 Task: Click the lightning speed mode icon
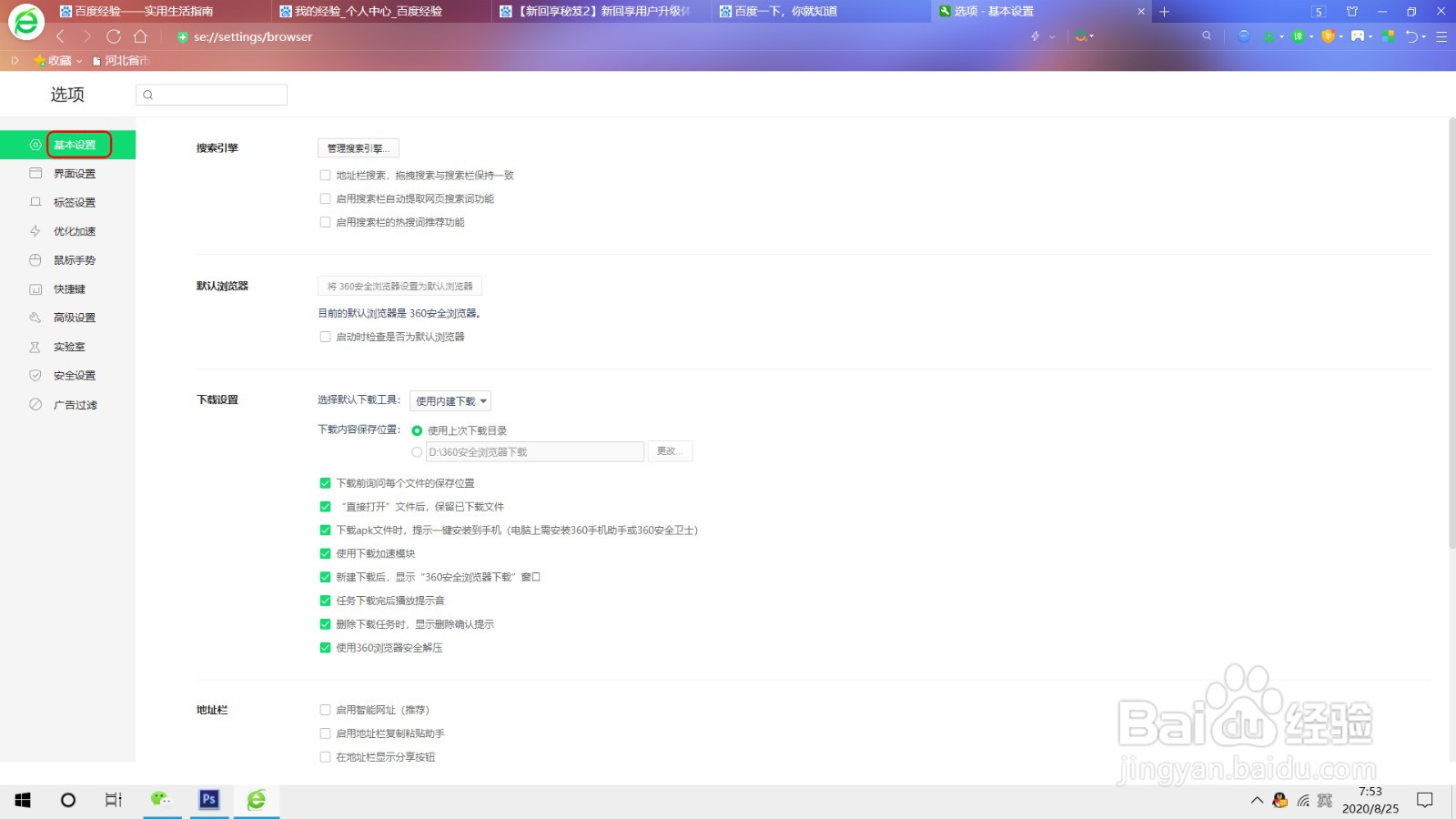point(1036,36)
